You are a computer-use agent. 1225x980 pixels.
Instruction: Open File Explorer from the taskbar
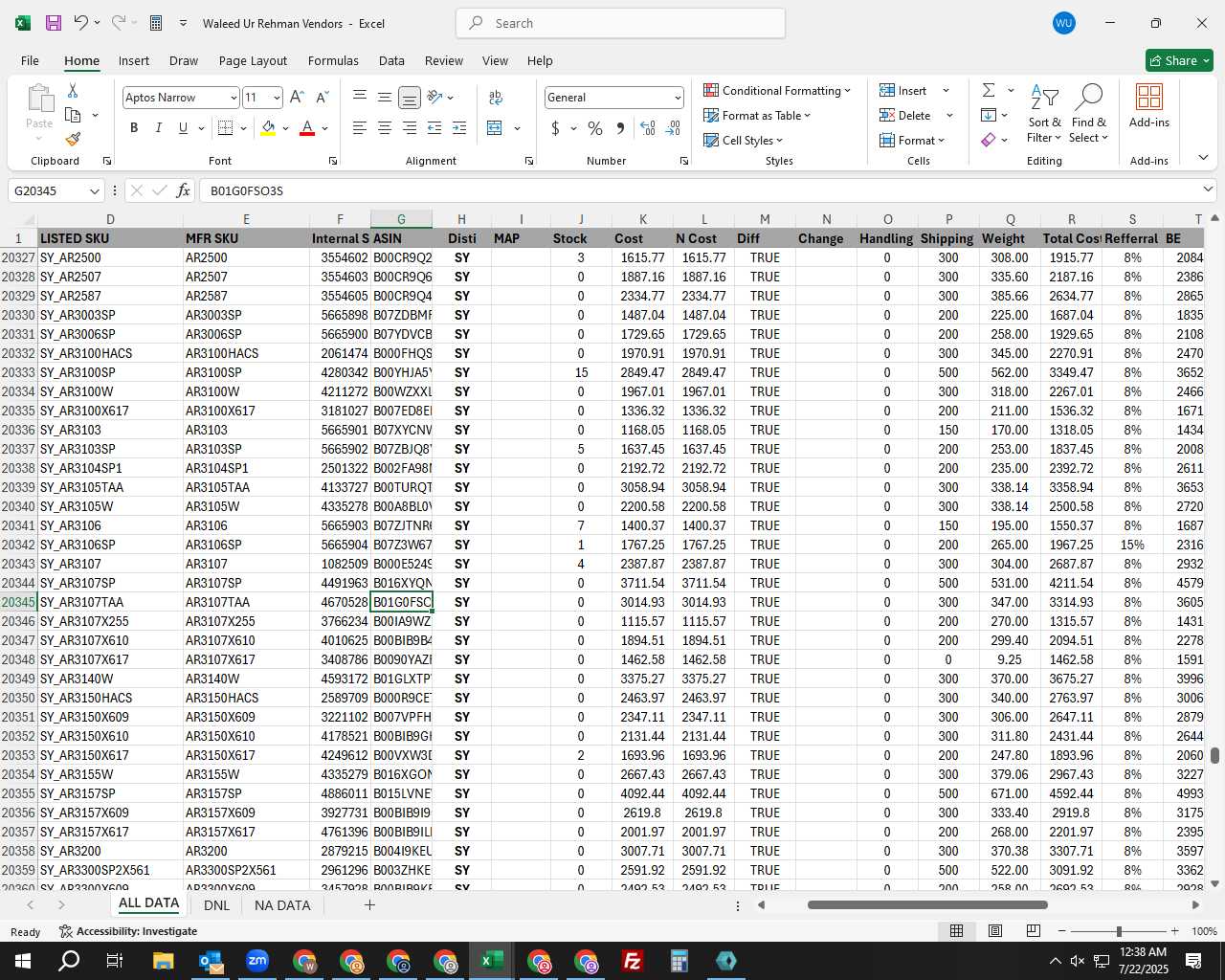(x=163, y=961)
